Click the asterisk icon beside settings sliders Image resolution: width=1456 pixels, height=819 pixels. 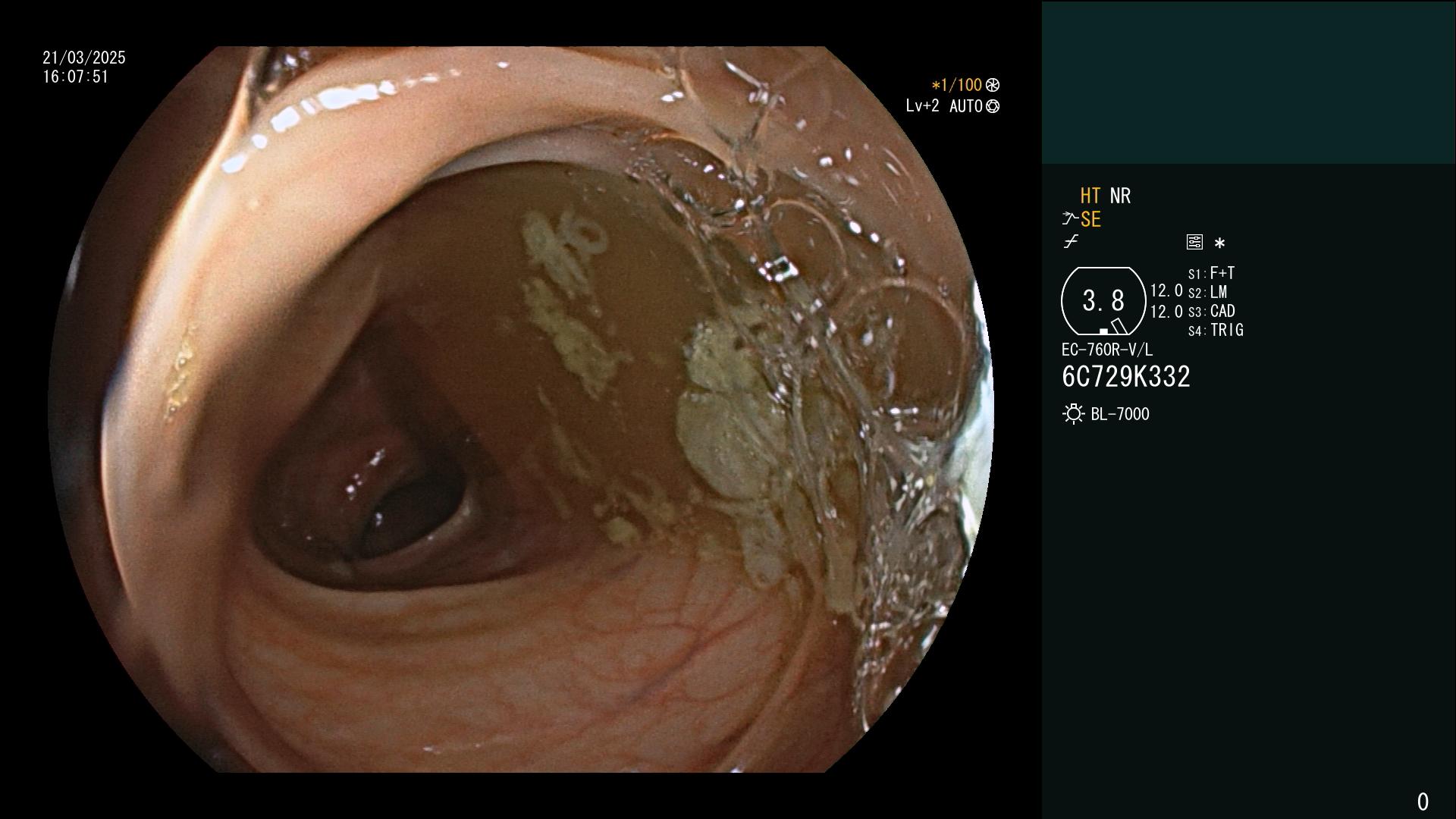coord(1219,243)
